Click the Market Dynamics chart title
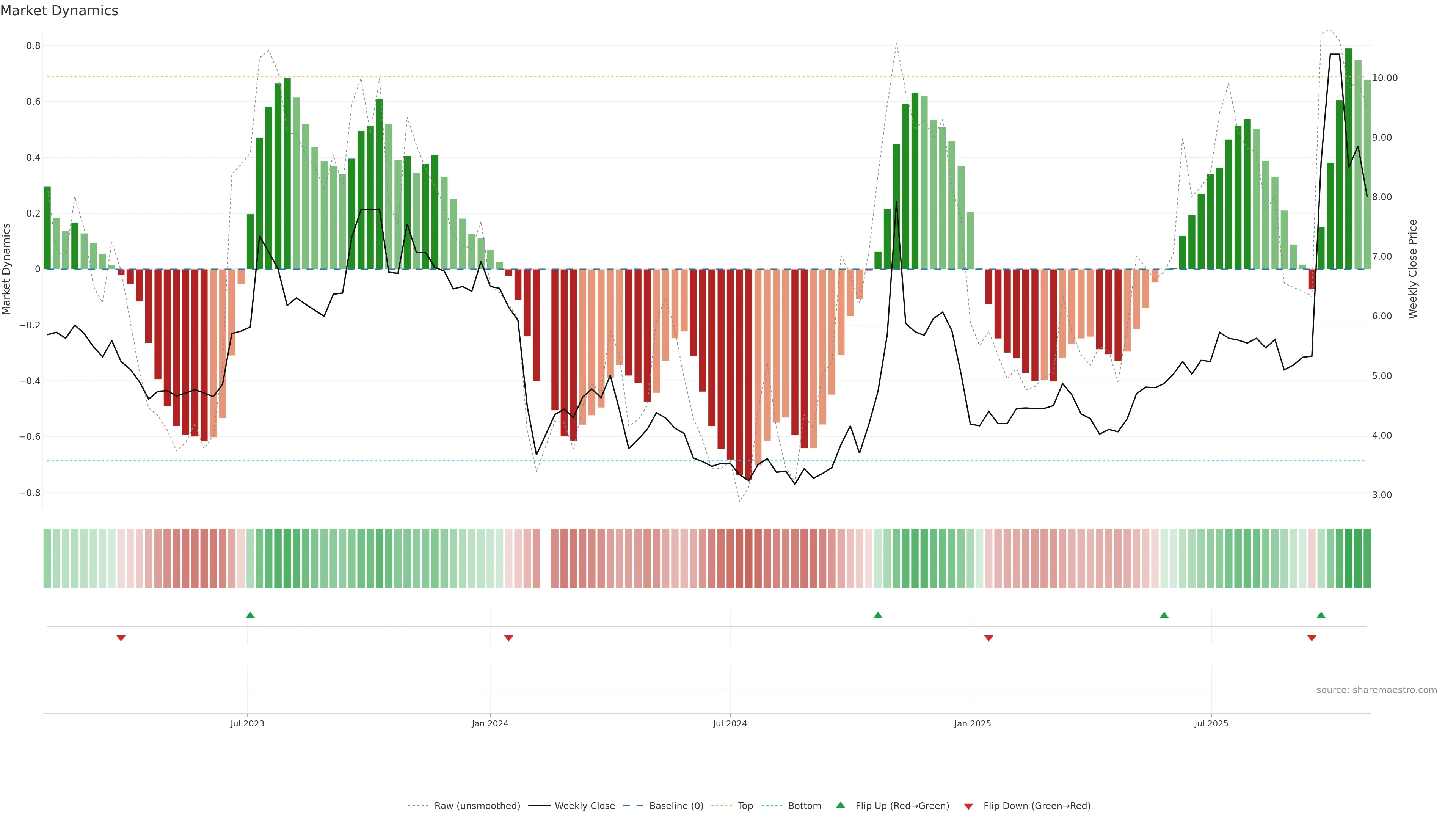This screenshot has height=819, width=1456. (x=60, y=11)
